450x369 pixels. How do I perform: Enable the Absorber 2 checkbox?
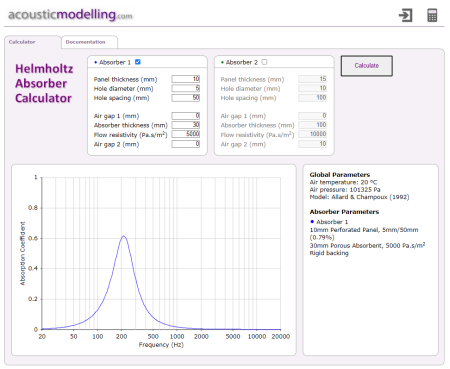click(x=264, y=62)
